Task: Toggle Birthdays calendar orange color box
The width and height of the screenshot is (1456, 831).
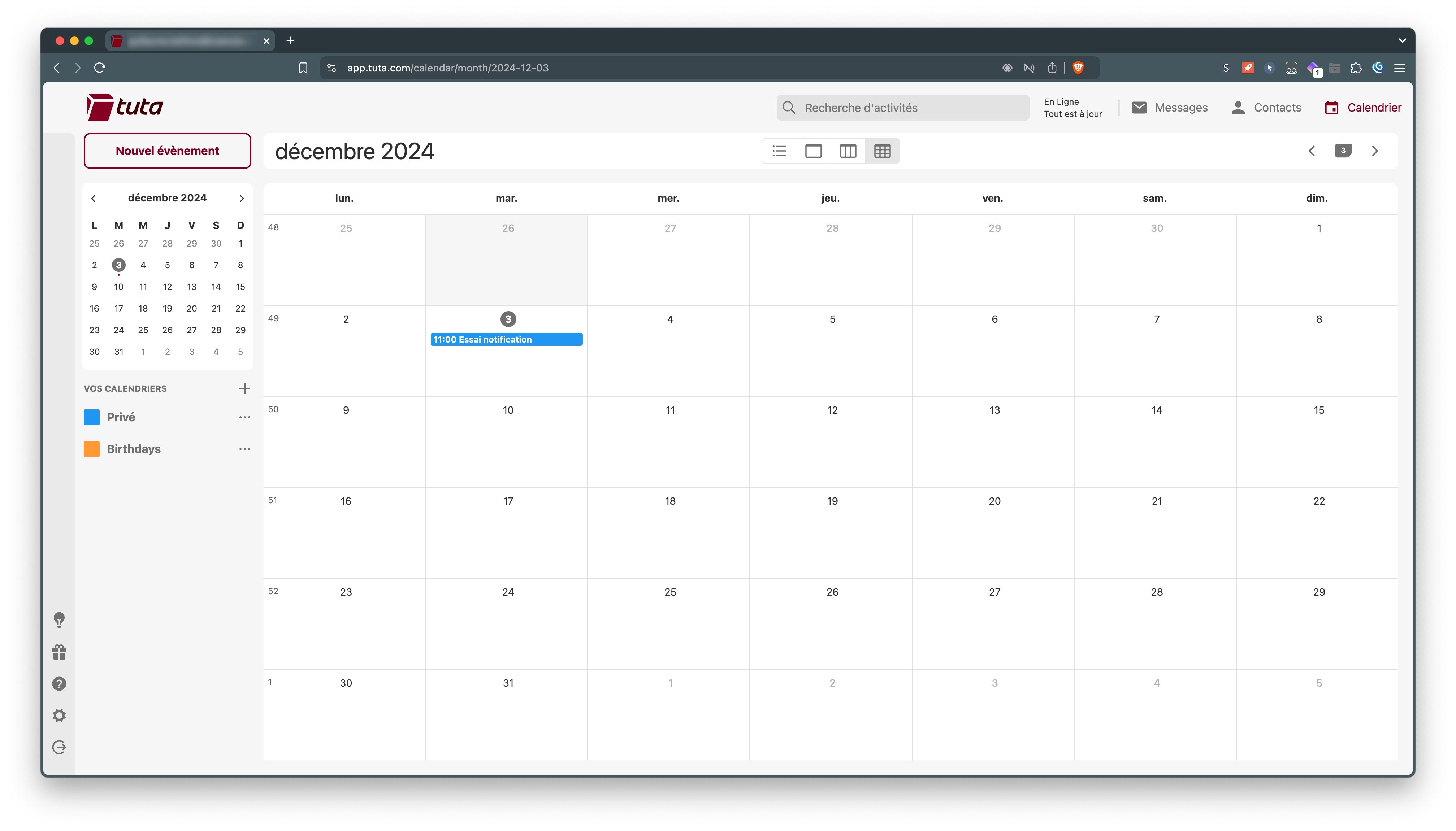Action: (x=92, y=449)
